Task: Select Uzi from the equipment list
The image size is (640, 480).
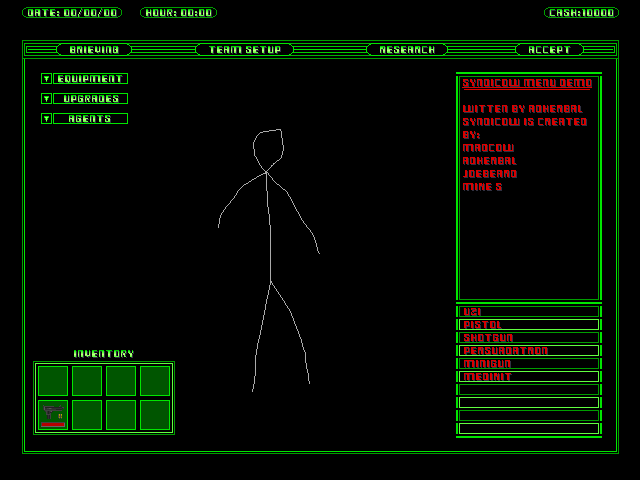Action: pyautogui.click(x=529, y=312)
